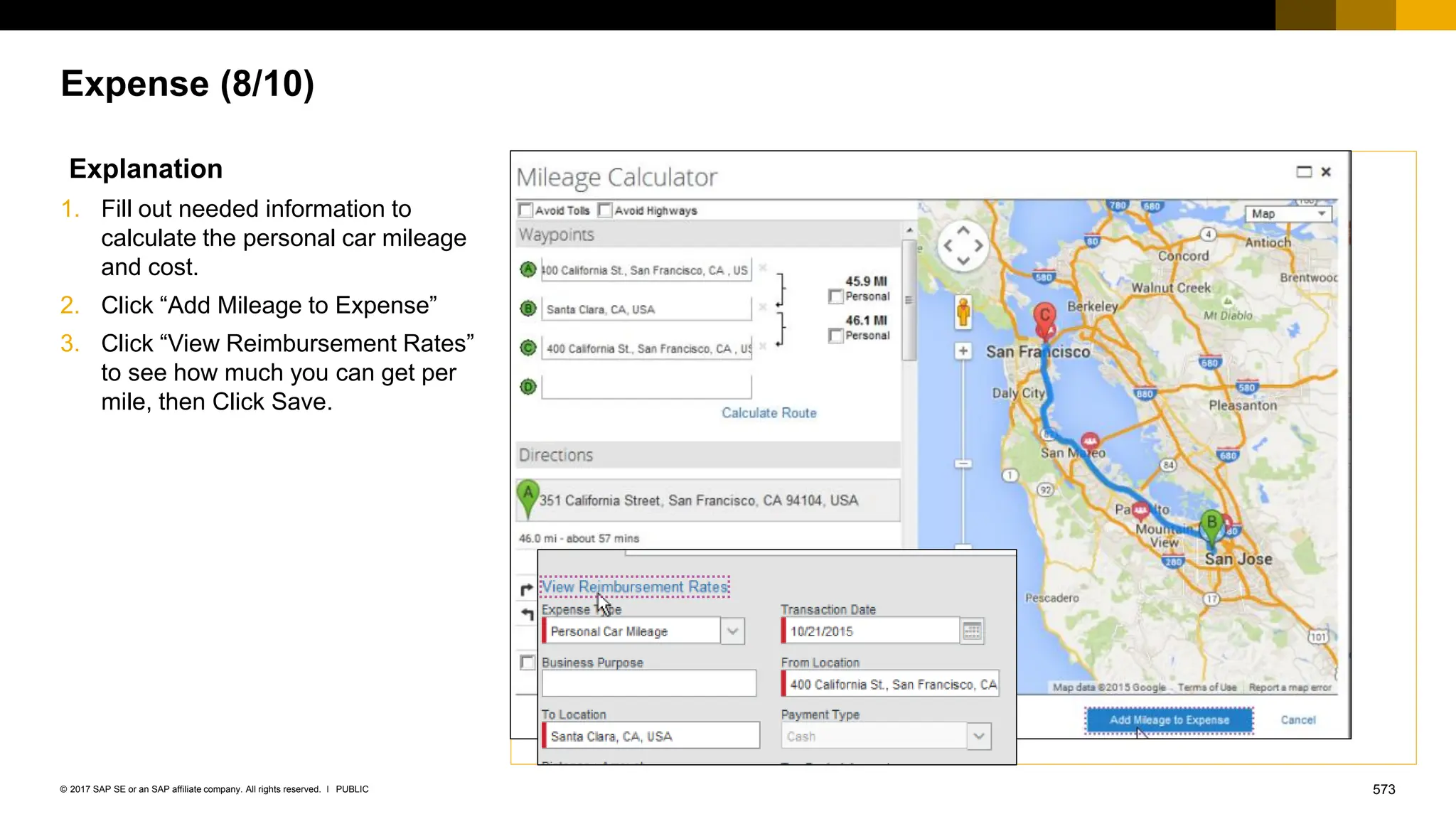Open the Map type dropdown
1456x819 pixels.
pos(1288,214)
